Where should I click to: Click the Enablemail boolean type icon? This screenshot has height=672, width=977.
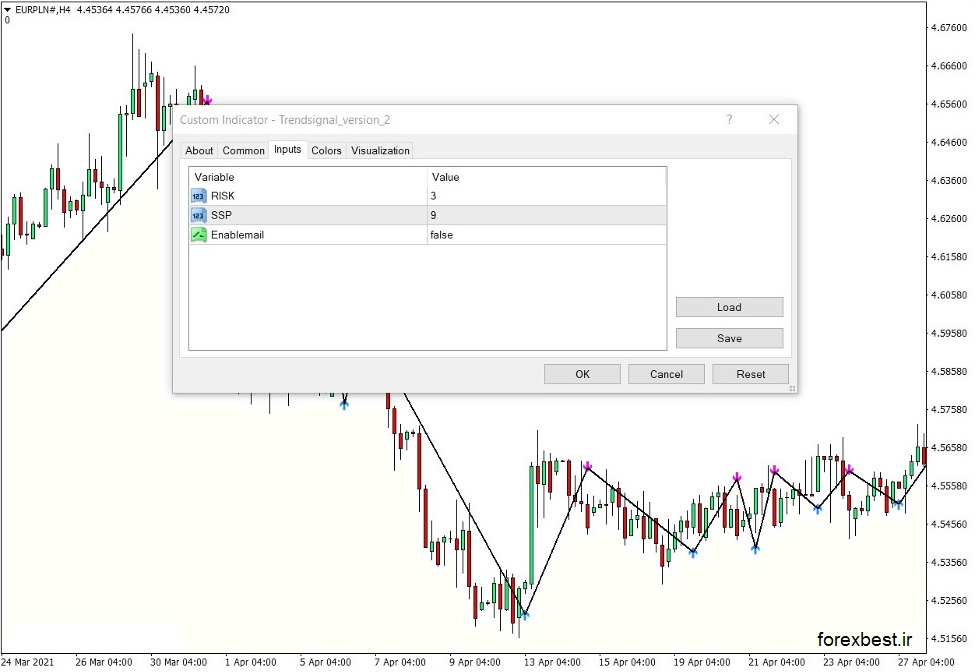point(198,234)
